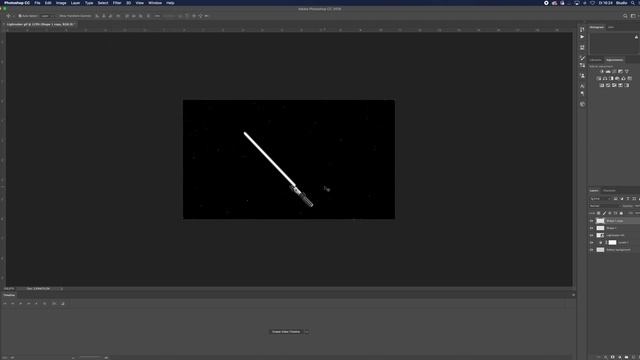This screenshot has height=360, width=640.
Task: Open the Auto-Select Layer dropdown
Action: (x=47, y=16)
